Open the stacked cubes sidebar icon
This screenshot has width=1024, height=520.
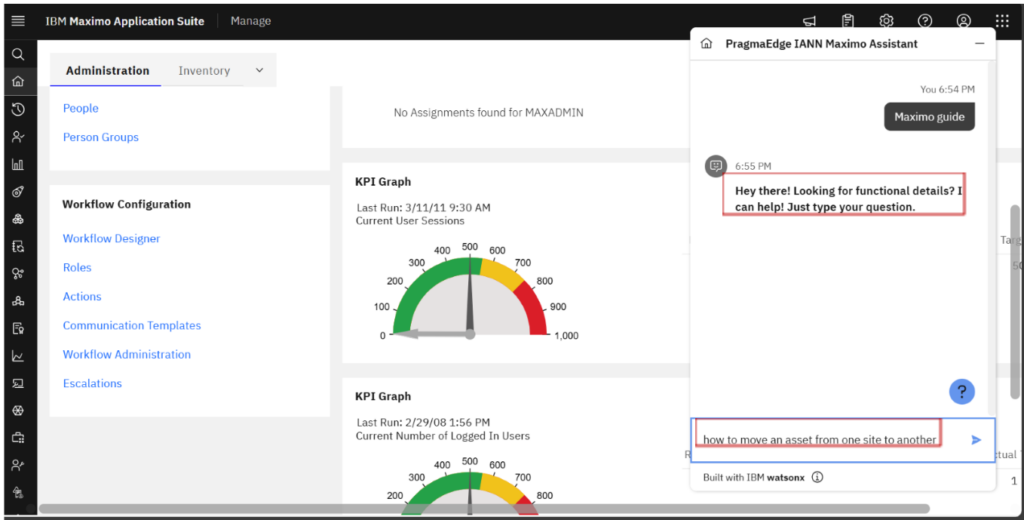[x=18, y=219]
